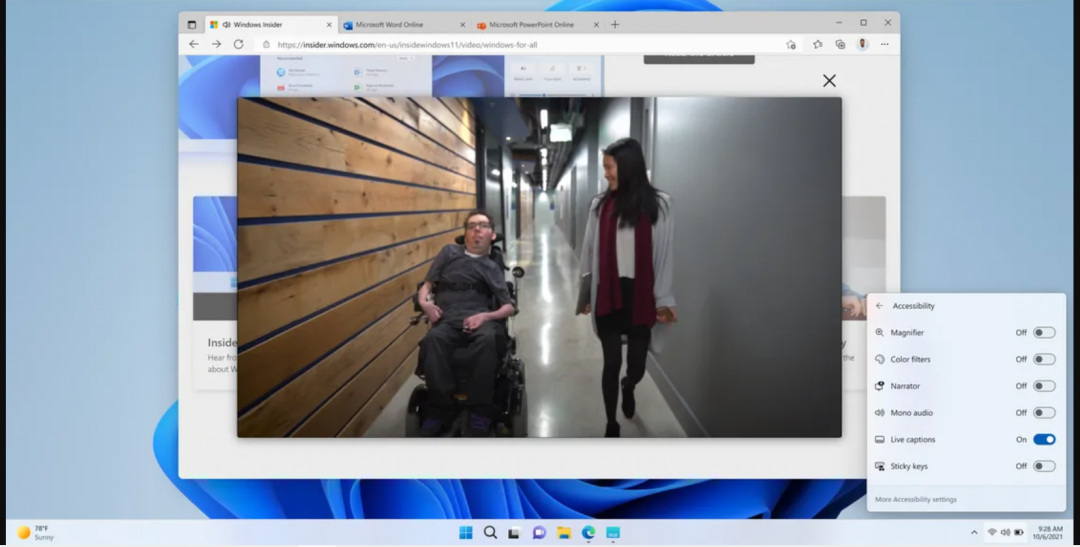This screenshot has height=547, width=1080.
Task: Click the browser Refresh icon
Action: click(x=238, y=44)
